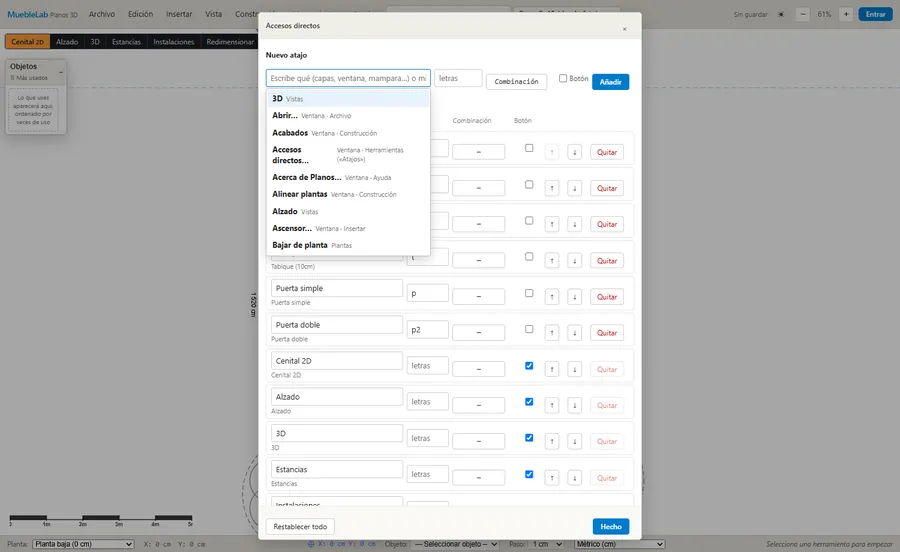900x552 pixels.
Task: Choose 'Alzado Vistas' suggestion
Action: [x=348, y=211]
